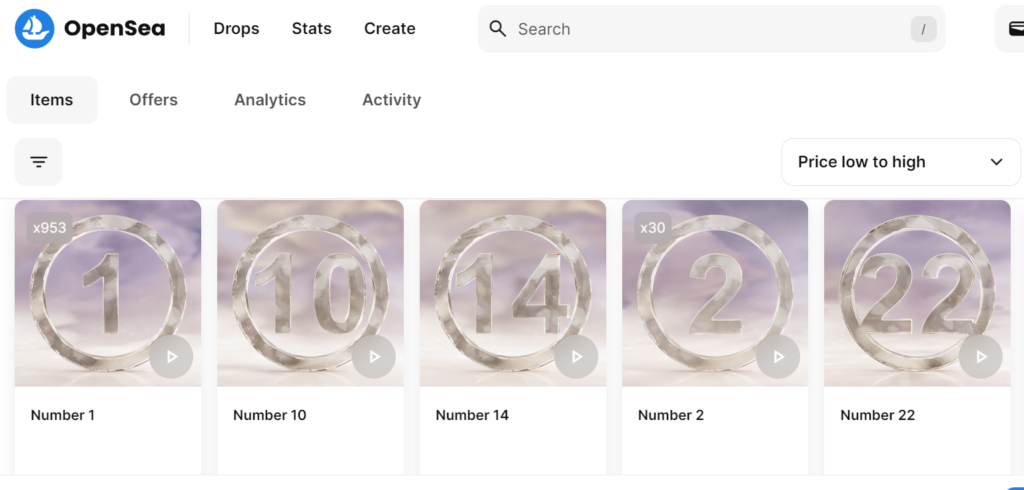Play the Number 22 item video
The height and width of the screenshot is (490, 1024).
(x=981, y=357)
